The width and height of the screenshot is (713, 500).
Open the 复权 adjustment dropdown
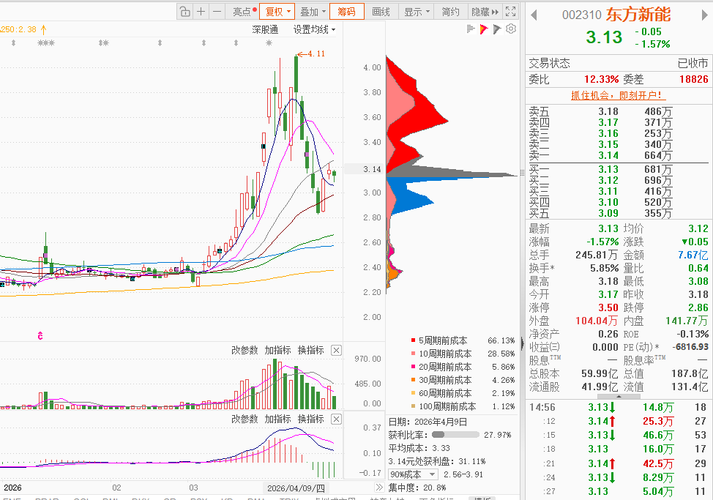point(277,12)
